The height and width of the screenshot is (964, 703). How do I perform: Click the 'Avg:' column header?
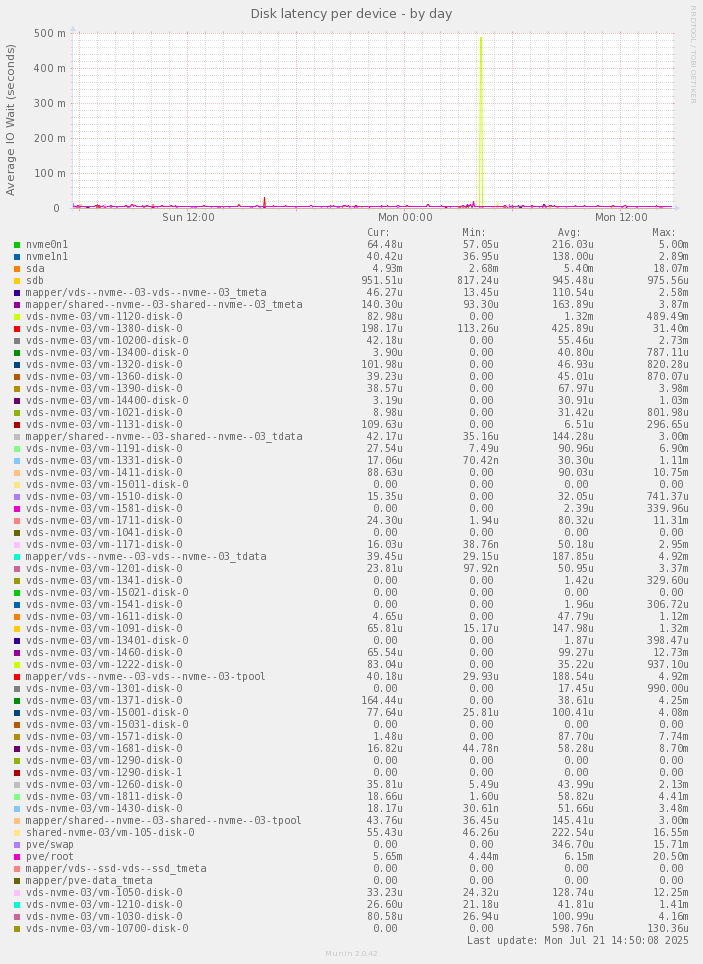point(569,232)
